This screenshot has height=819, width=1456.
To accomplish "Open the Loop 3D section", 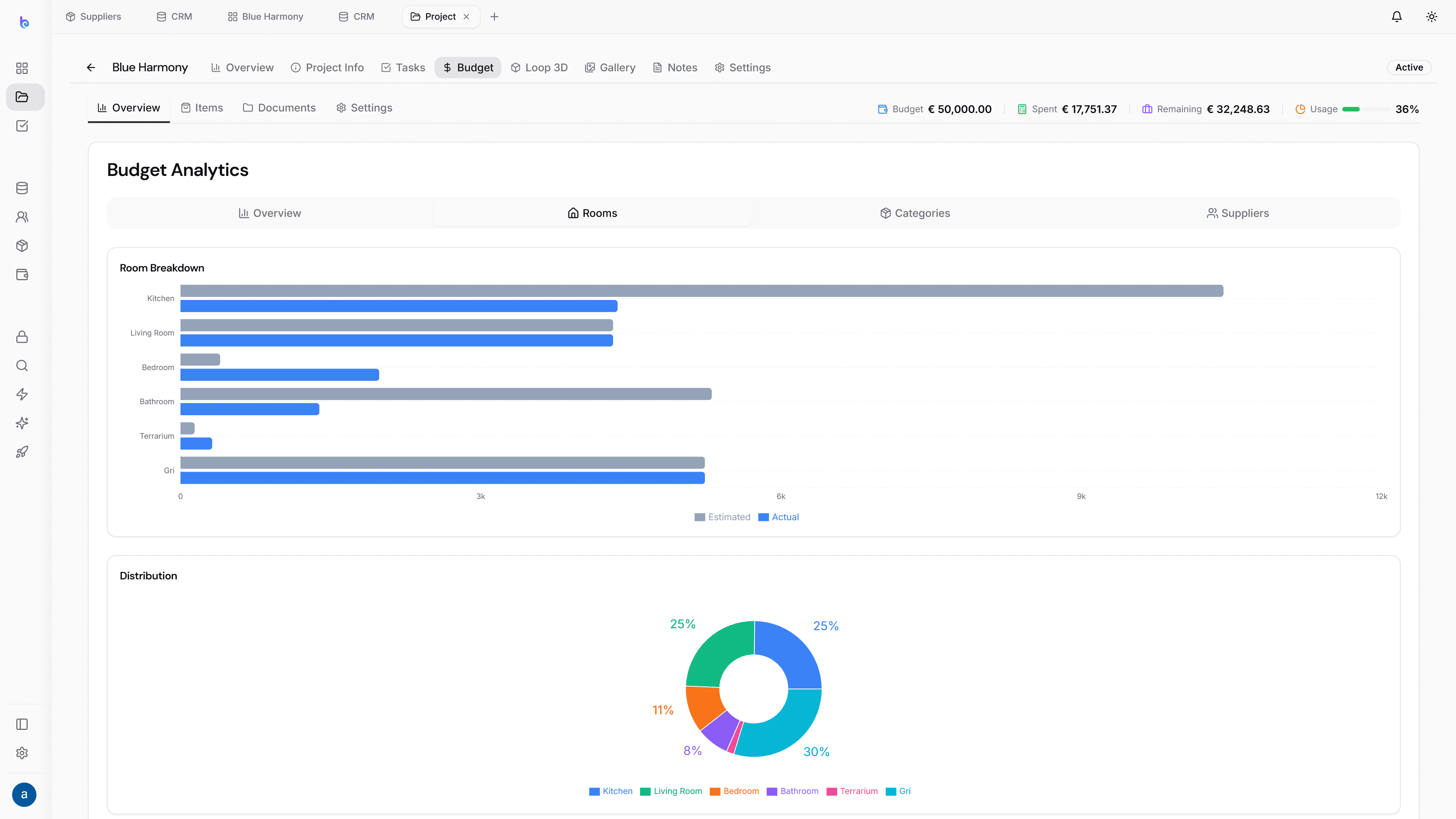I will 539,67.
